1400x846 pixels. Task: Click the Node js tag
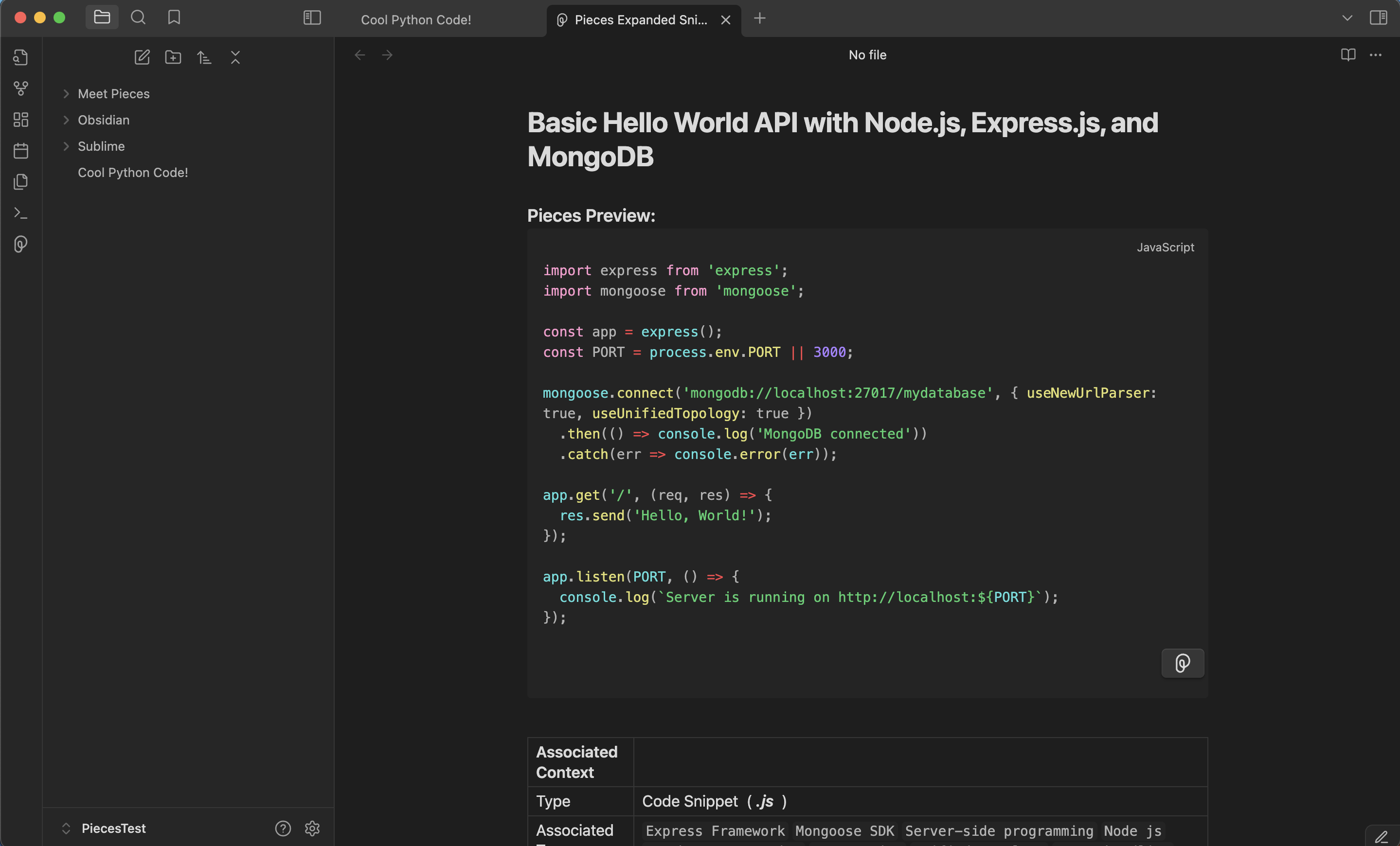click(x=1132, y=830)
